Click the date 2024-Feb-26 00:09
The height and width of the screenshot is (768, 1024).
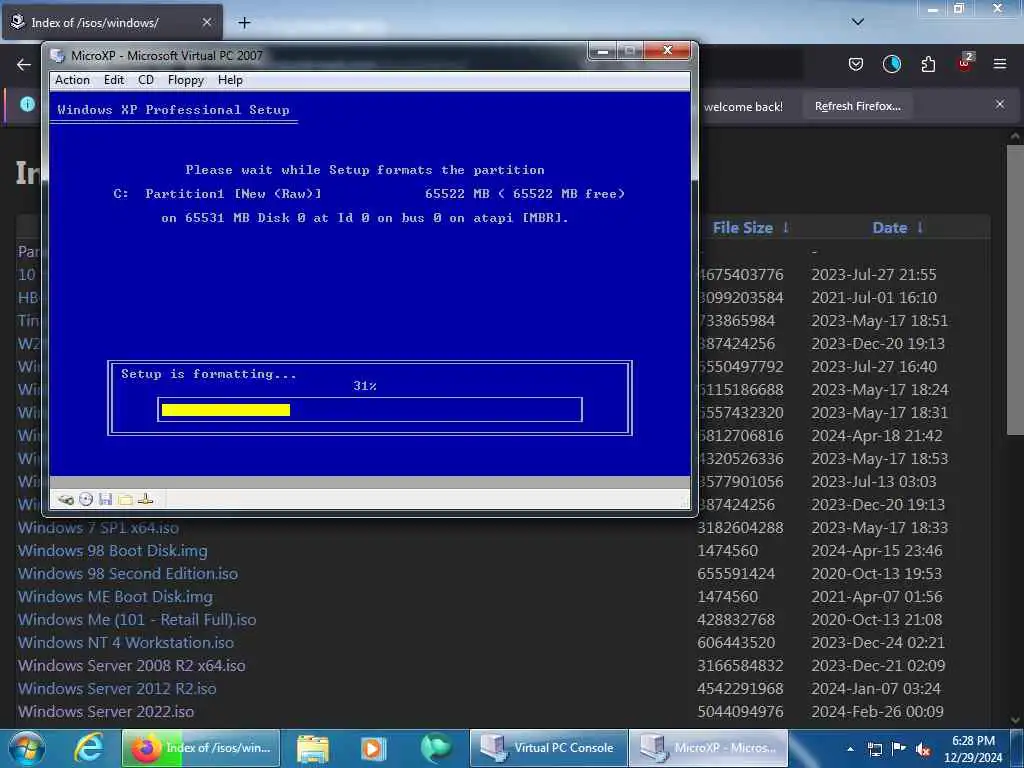point(877,711)
